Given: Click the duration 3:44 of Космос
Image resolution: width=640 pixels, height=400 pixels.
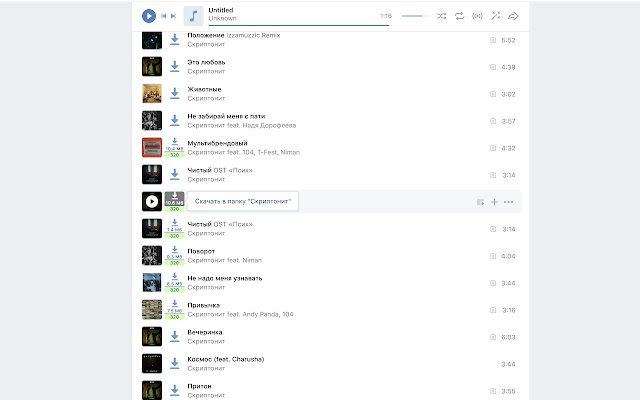Looking at the screenshot, I should coord(508,364).
